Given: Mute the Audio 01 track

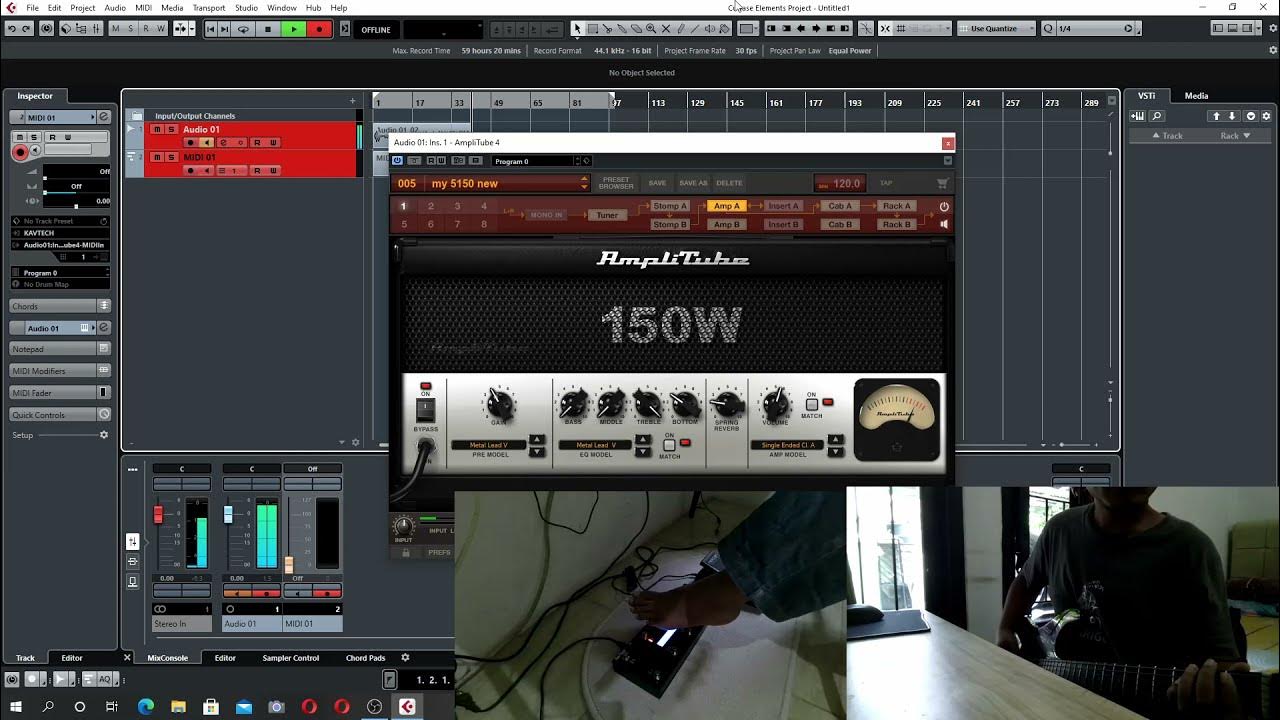Looking at the screenshot, I should pos(157,129).
